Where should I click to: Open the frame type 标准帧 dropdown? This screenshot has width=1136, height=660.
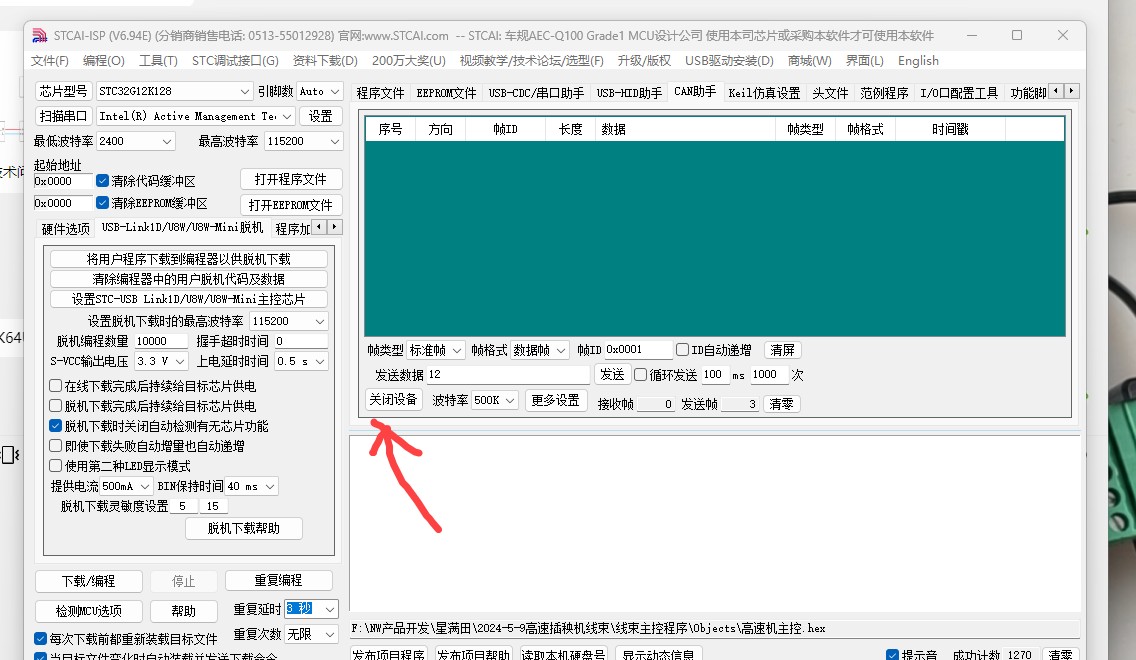coord(435,351)
